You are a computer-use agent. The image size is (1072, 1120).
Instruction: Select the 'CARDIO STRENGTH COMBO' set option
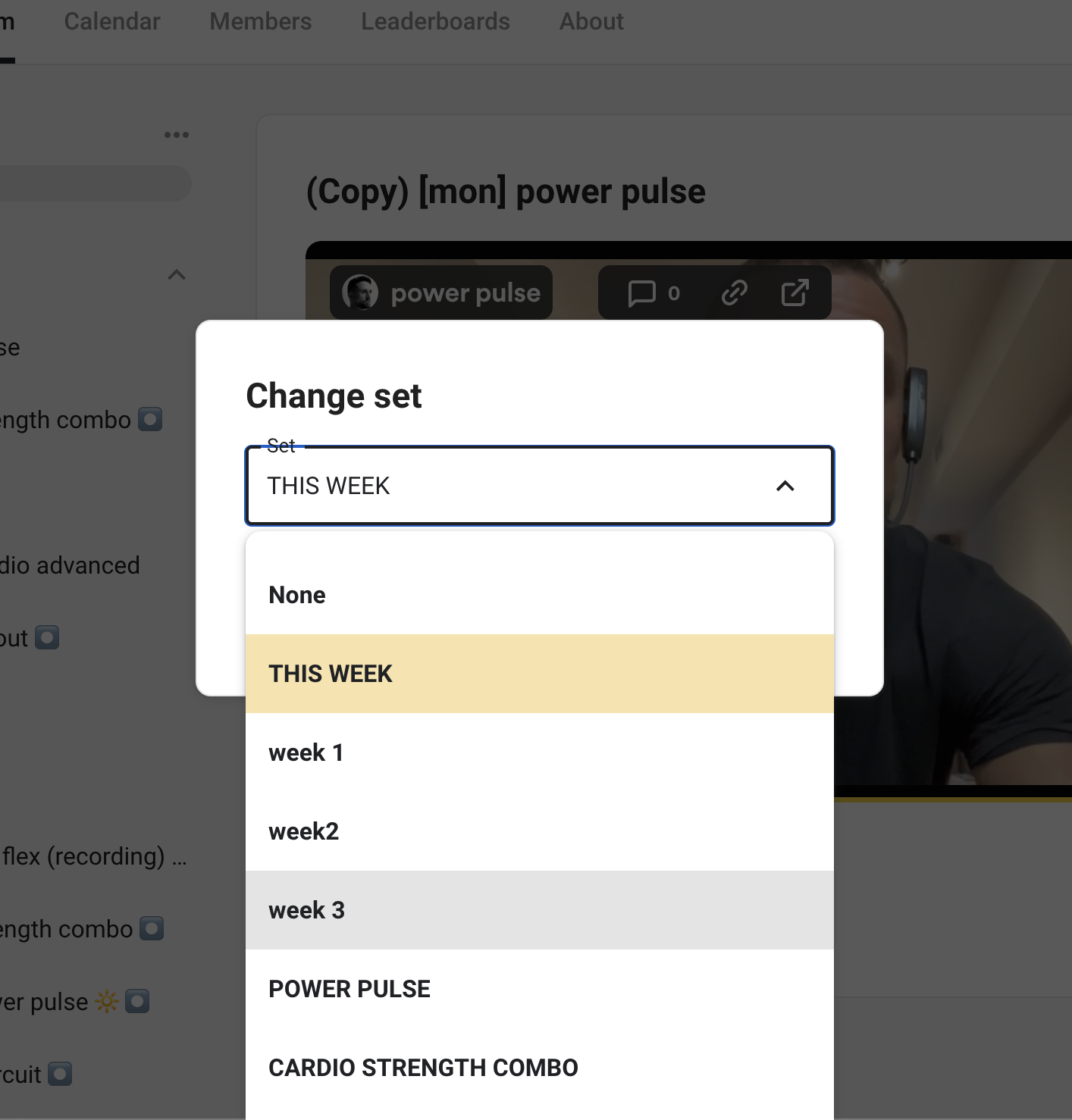[x=423, y=1067]
